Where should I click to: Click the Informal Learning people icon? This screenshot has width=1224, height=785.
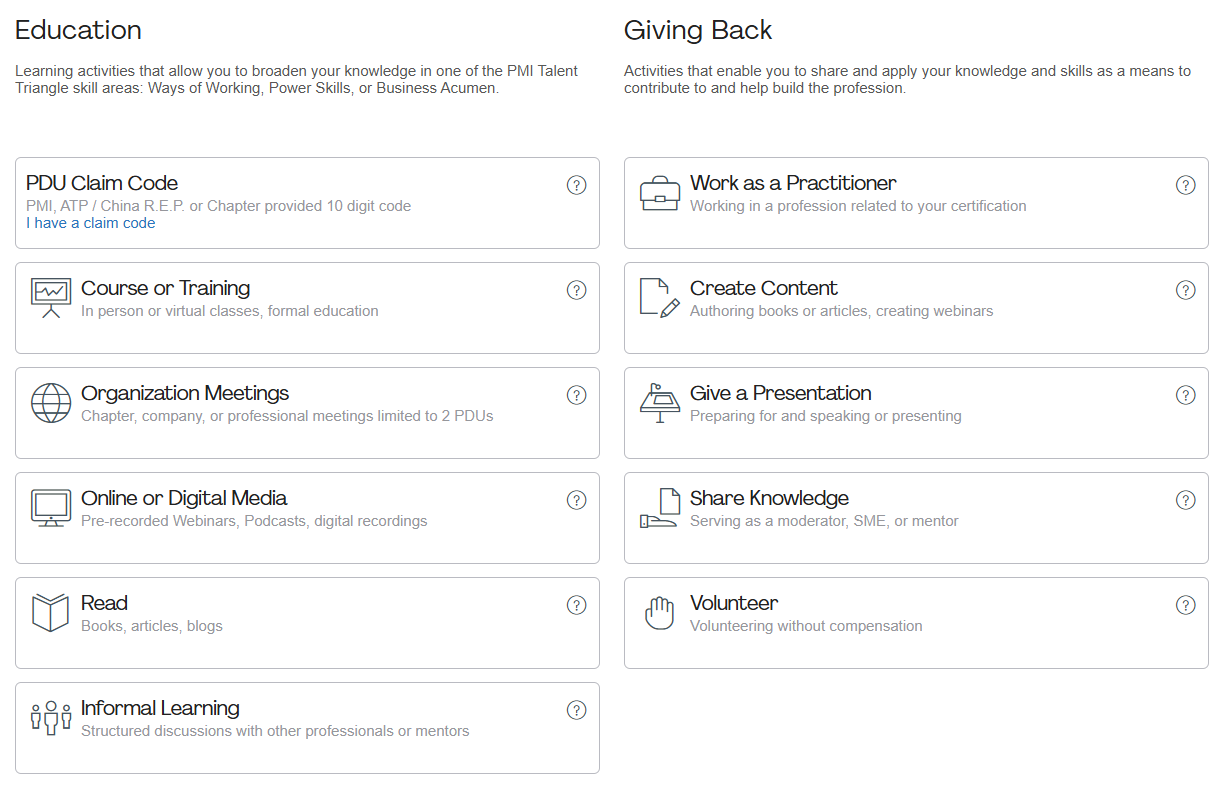(51, 718)
